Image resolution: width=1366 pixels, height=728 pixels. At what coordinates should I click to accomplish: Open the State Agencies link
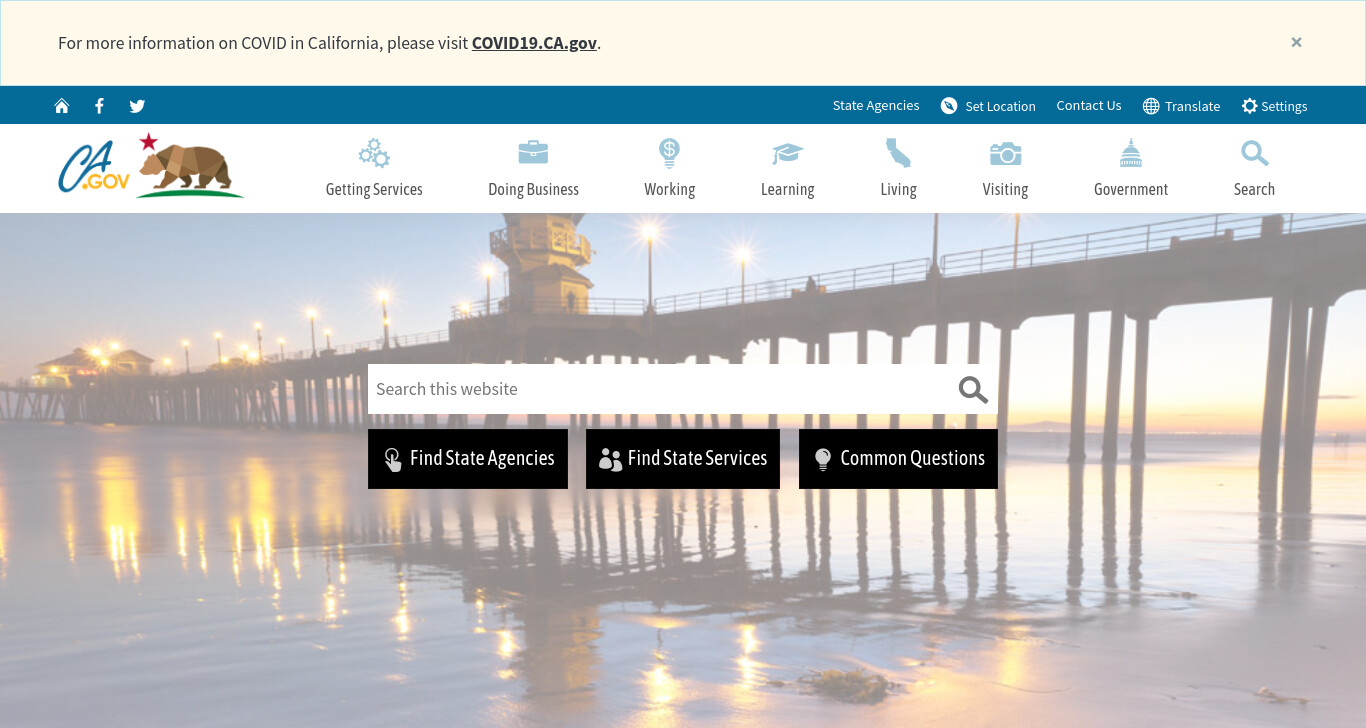[x=876, y=106]
